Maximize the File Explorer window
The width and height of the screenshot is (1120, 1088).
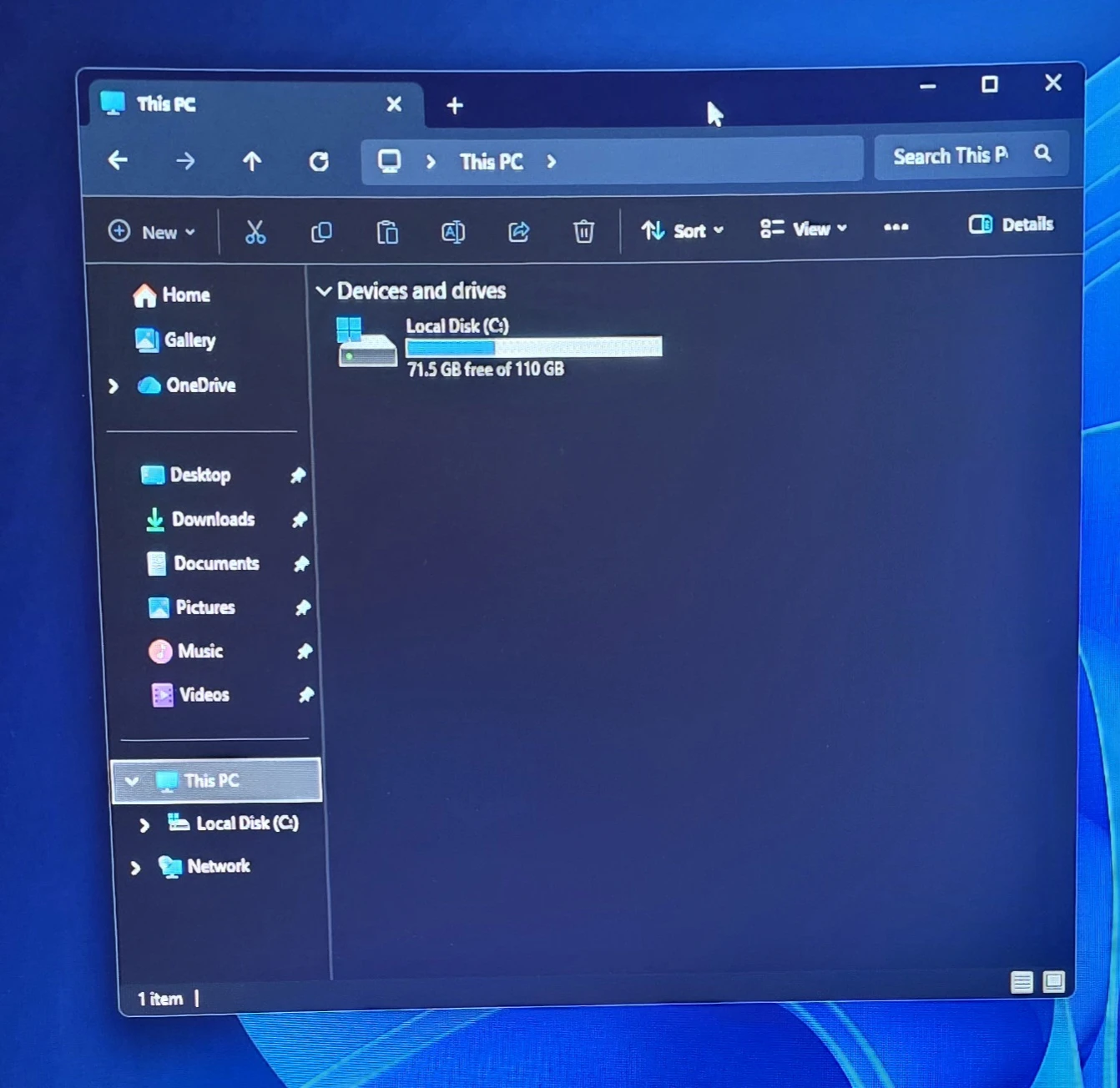(x=990, y=84)
